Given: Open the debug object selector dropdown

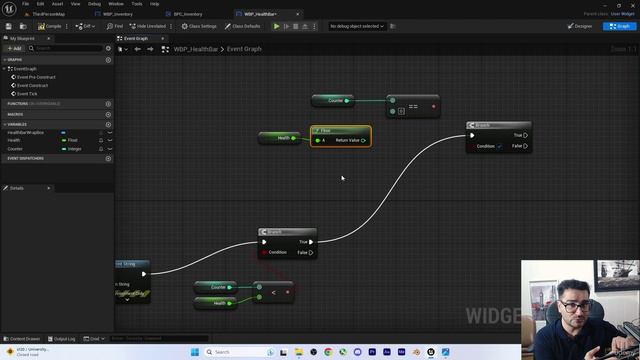Looking at the screenshot, I should pyautogui.click(x=357, y=26).
